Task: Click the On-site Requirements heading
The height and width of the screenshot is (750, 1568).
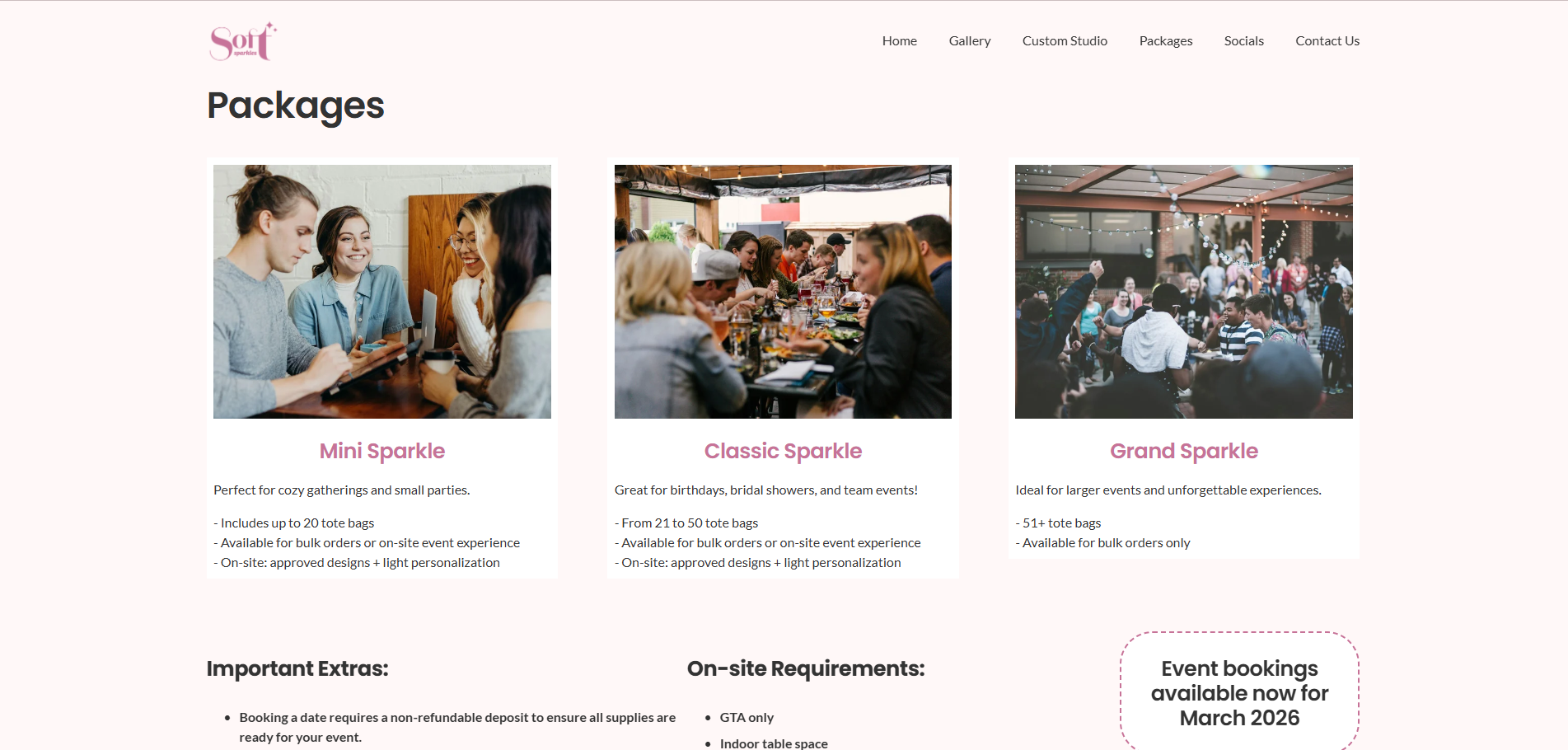Action: click(806, 668)
